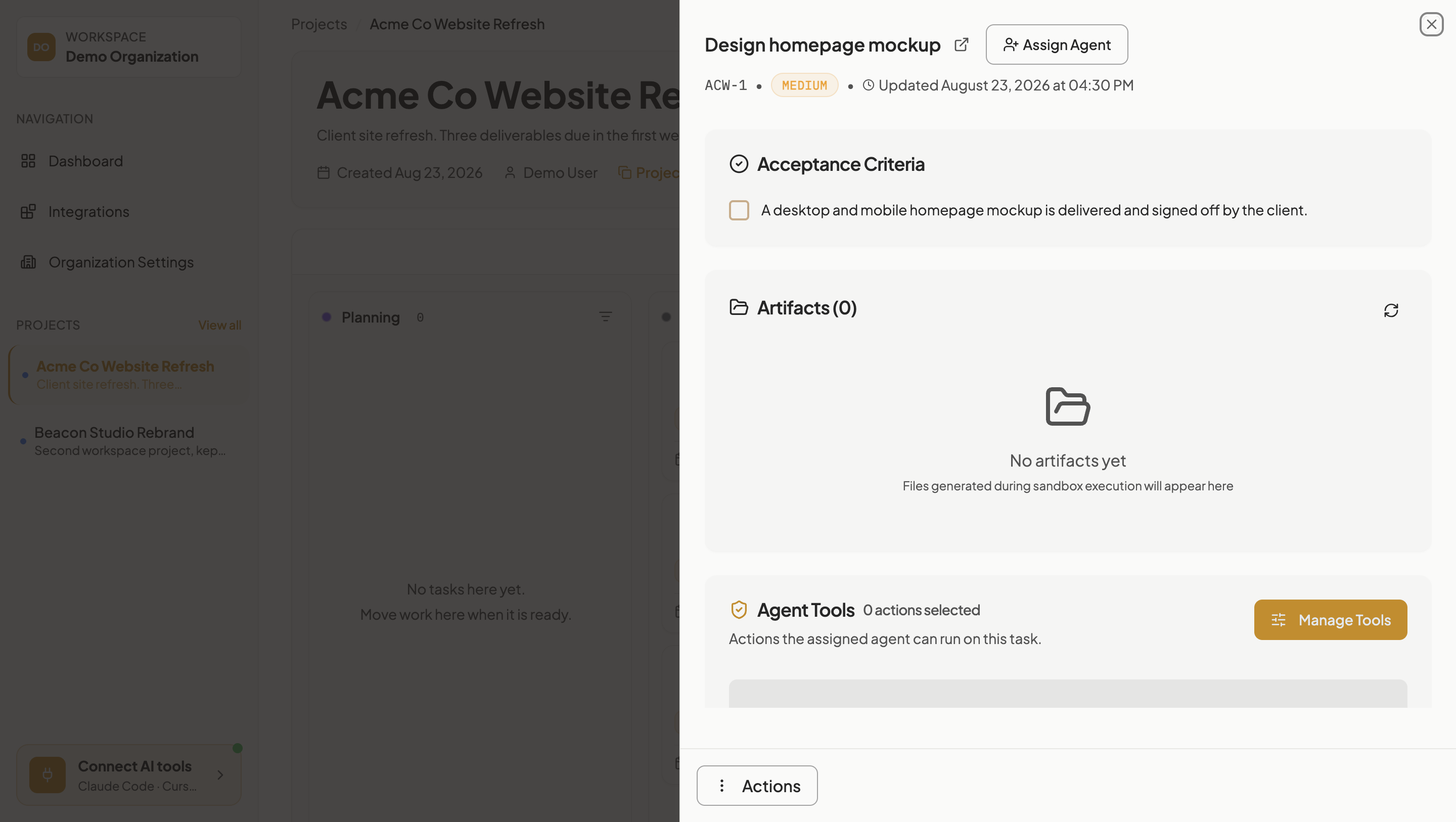Click the Updated August 23, 2026 timestamp
The height and width of the screenshot is (822, 1456).
[x=1006, y=85]
